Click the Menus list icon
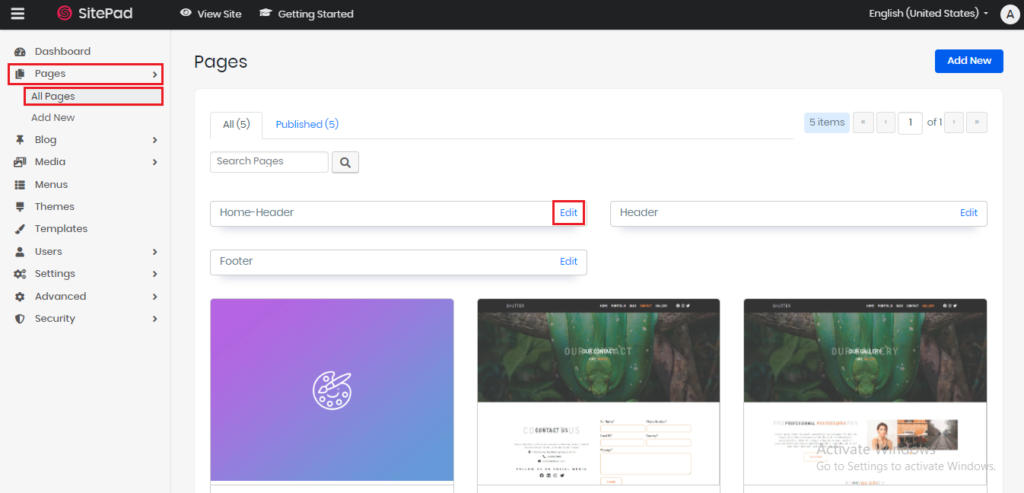Screen dimensions: 1024x493 point(20,185)
